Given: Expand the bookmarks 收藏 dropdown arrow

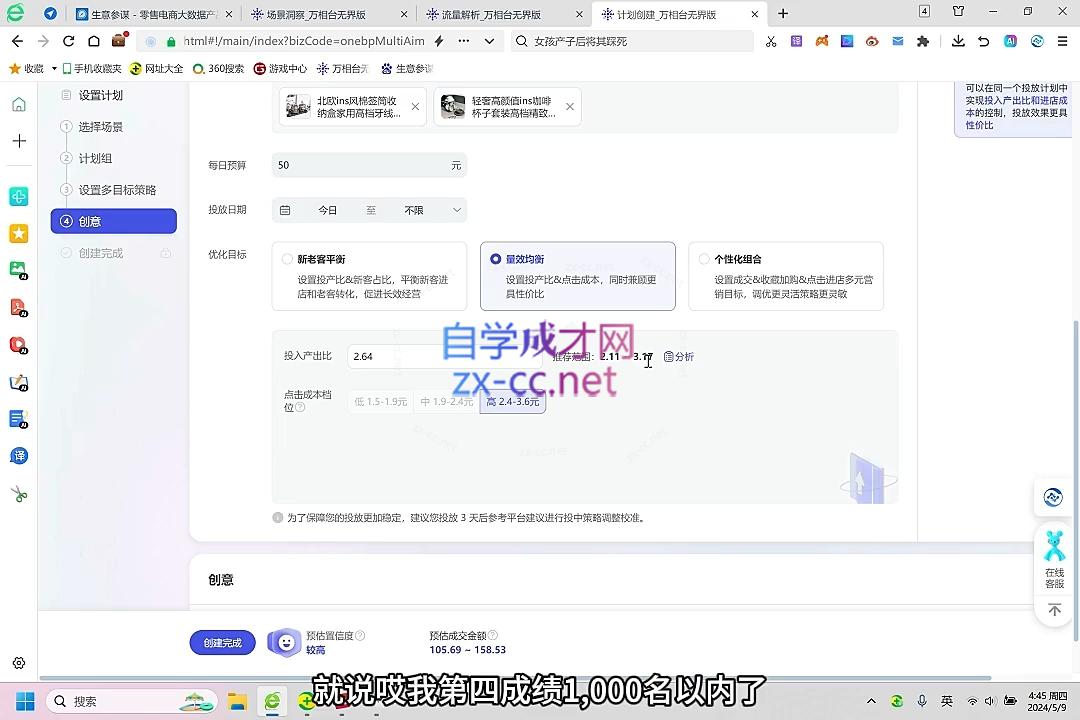Looking at the screenshot, I should click(x=54, y=69).
